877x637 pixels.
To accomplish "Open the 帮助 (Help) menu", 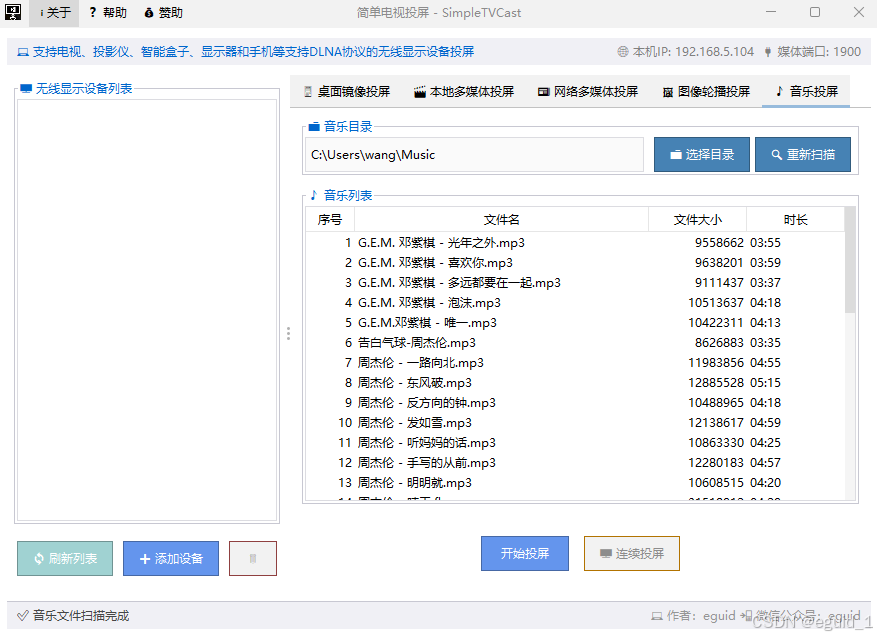I will click(109, 13).
